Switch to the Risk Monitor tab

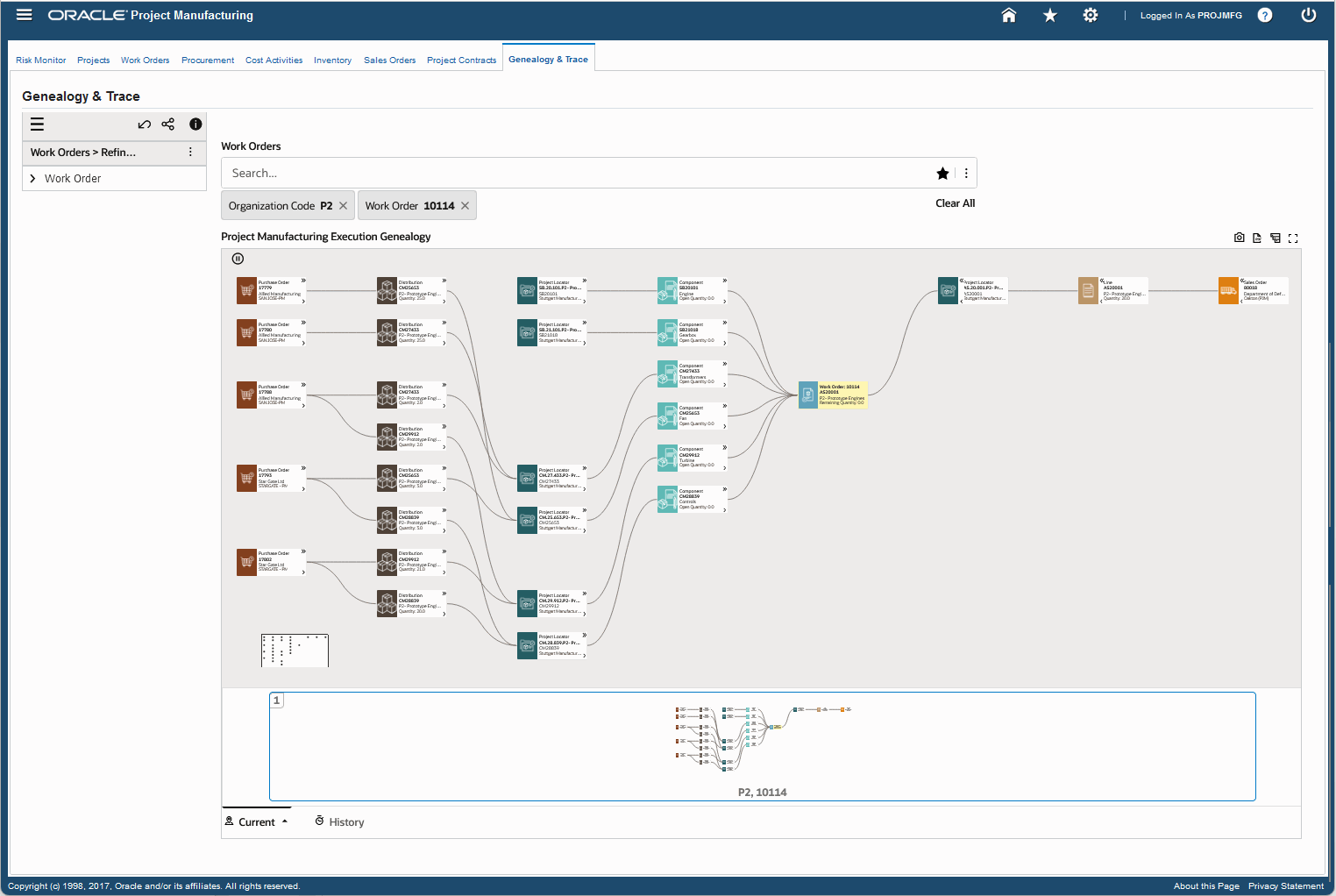[41, 60]
